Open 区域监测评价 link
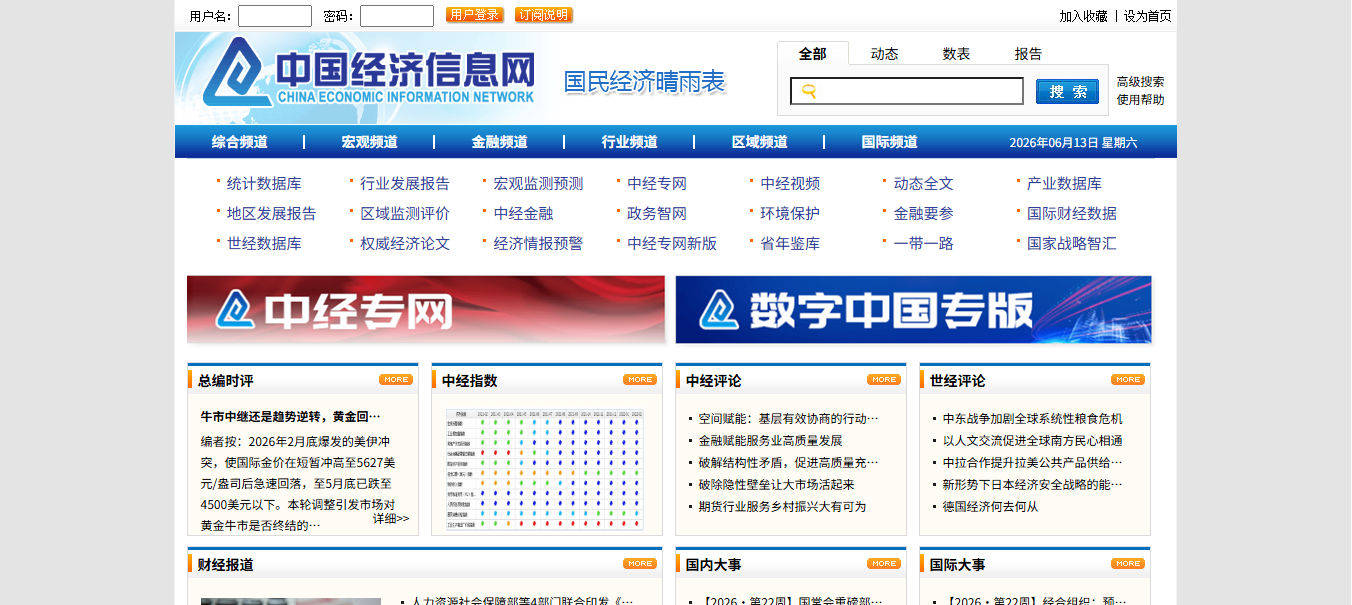This screenshot has width=1352, height=605. pos(405,214)
